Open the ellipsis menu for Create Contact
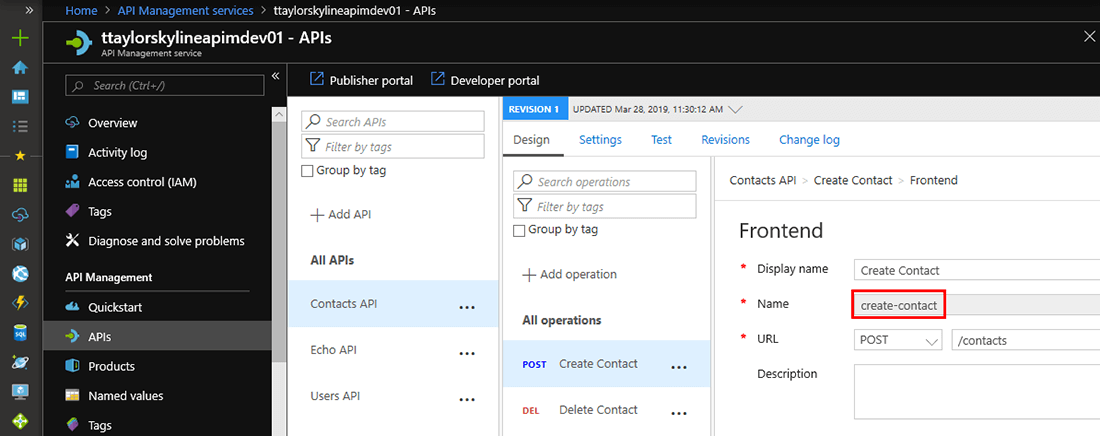The image size is (1100, 436). pyautogui.click(x=678, y=367)
